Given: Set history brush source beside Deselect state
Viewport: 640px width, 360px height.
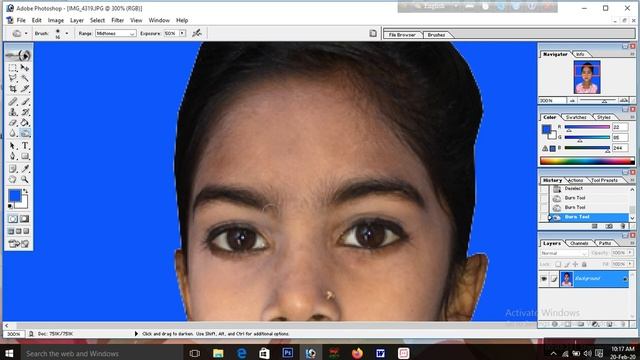Looking at the screenshot, I should click(x=544, y=189).
